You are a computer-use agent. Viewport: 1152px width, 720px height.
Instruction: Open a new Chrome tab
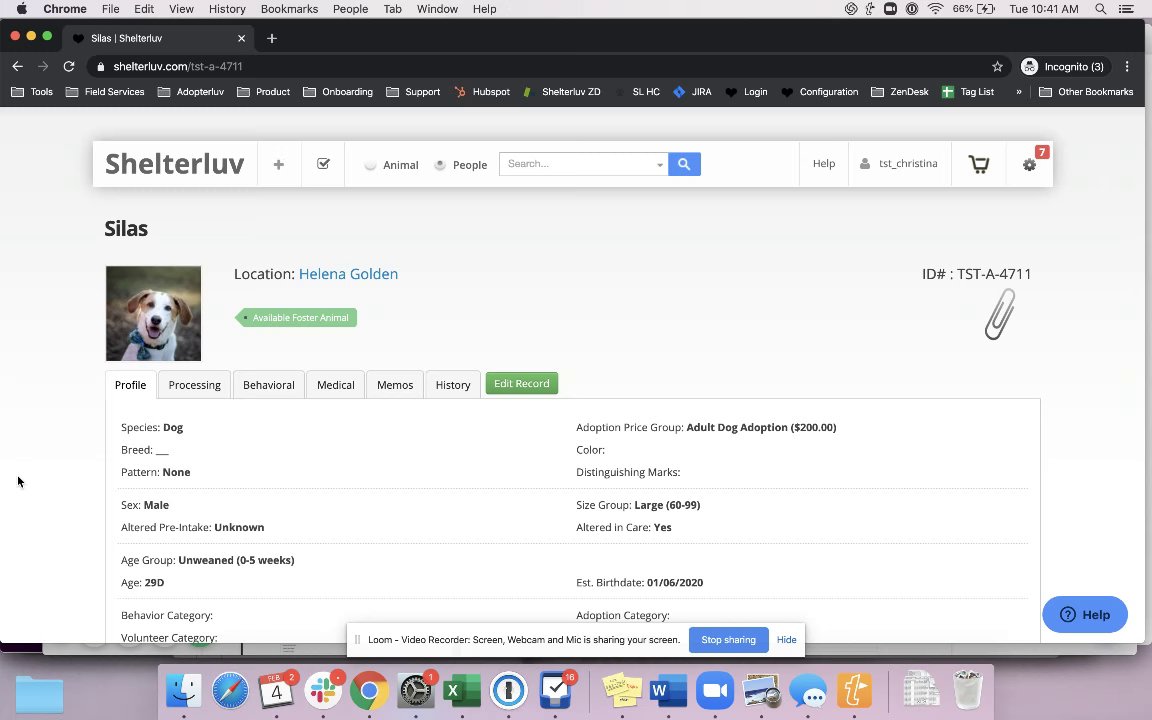click(272, 38)
